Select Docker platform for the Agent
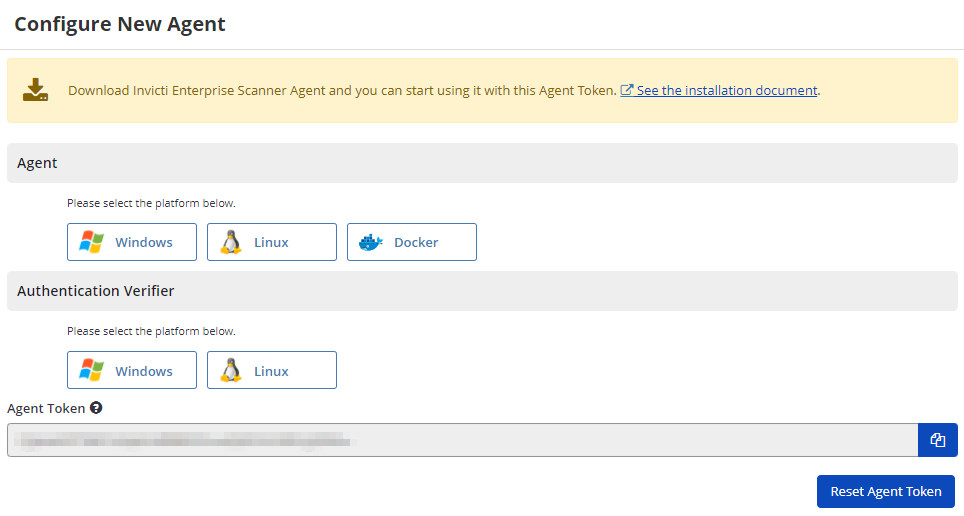Image resolution: width=964 pixels, height=516 pixels. [x=412, y=242]
